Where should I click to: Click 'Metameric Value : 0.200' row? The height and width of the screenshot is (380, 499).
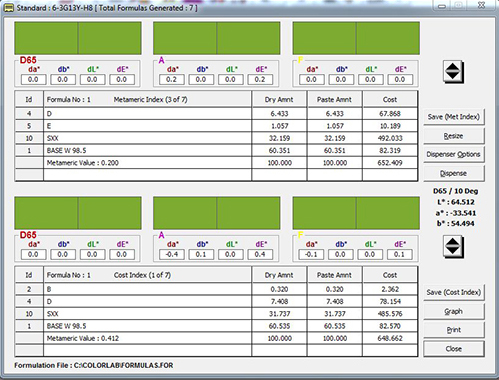point(216,163)
